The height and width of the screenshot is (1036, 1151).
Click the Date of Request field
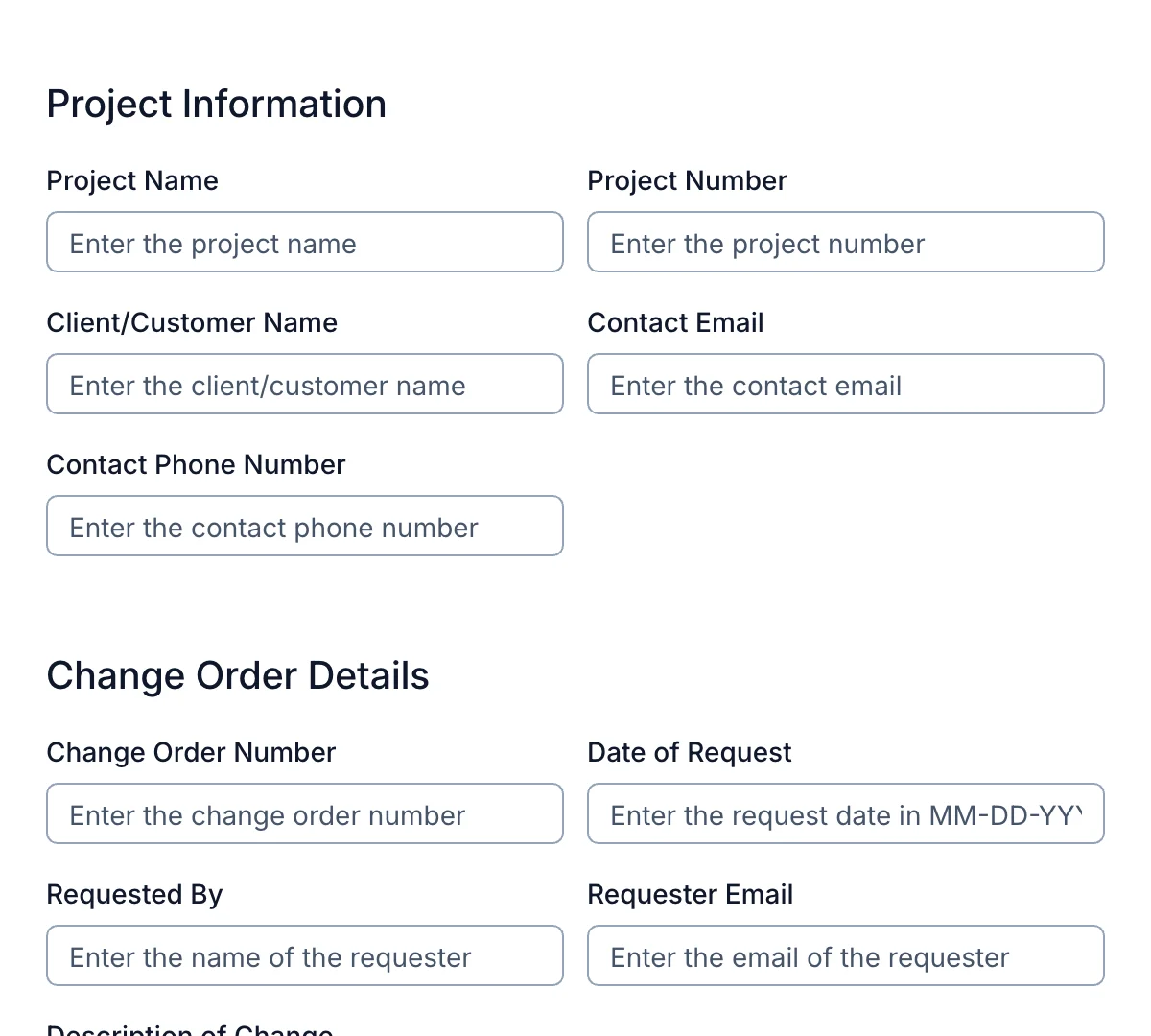tap(846, 813)
